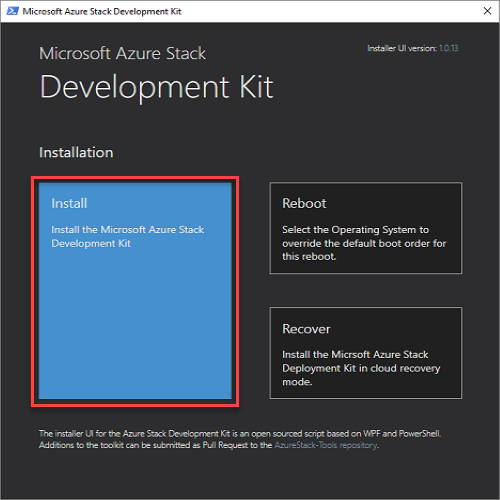
Task: Click the 'Microsoft Azure Stack' heading text
Action: point(122,53)
